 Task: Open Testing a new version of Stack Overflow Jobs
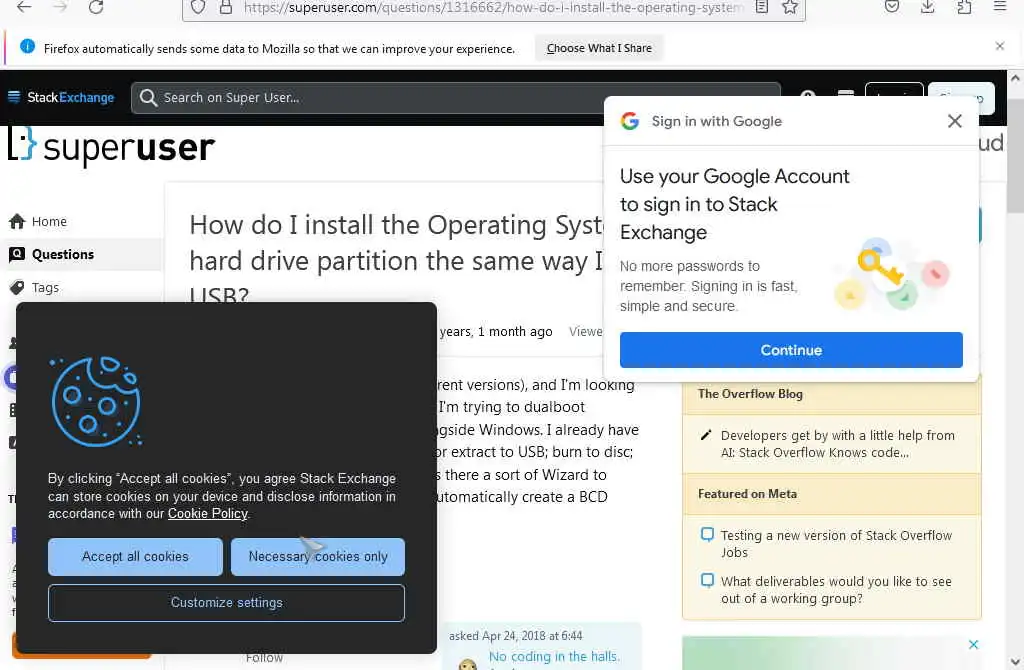click(x=836, y=543)
